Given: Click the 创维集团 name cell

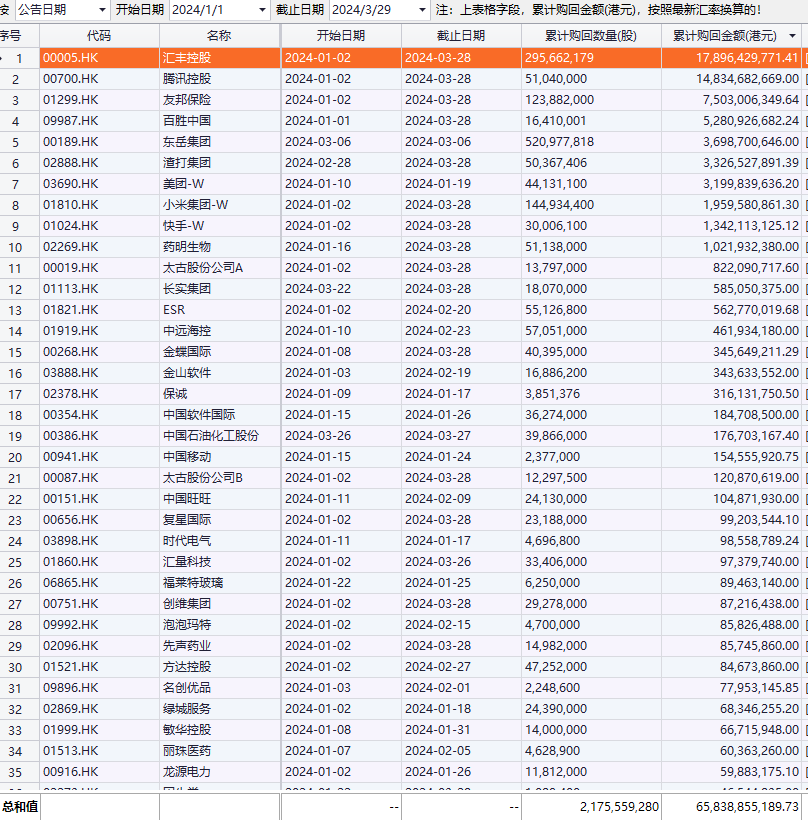Looking at the screenshot, I should (x=219, y=603).
